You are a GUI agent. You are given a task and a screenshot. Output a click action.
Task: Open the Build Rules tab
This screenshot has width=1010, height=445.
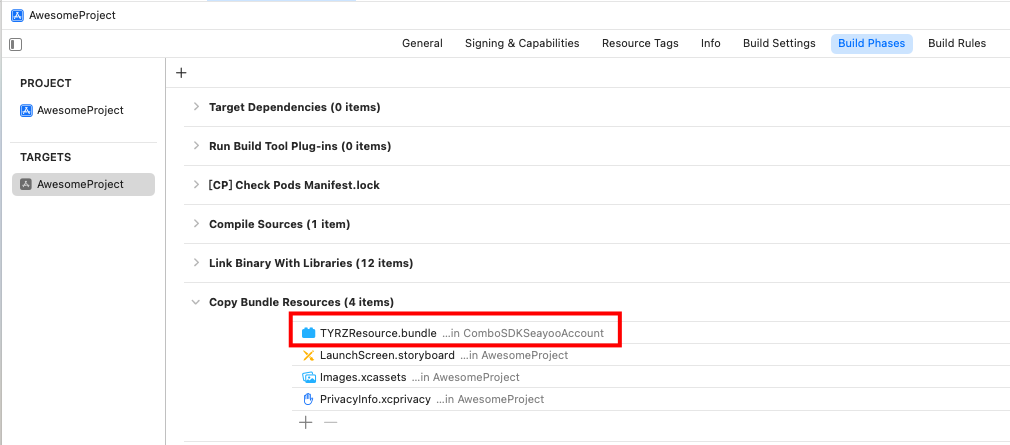957,44
